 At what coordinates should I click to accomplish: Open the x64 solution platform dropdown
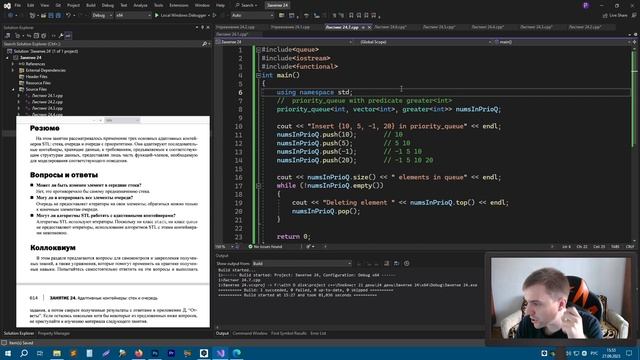pos(133,16)
